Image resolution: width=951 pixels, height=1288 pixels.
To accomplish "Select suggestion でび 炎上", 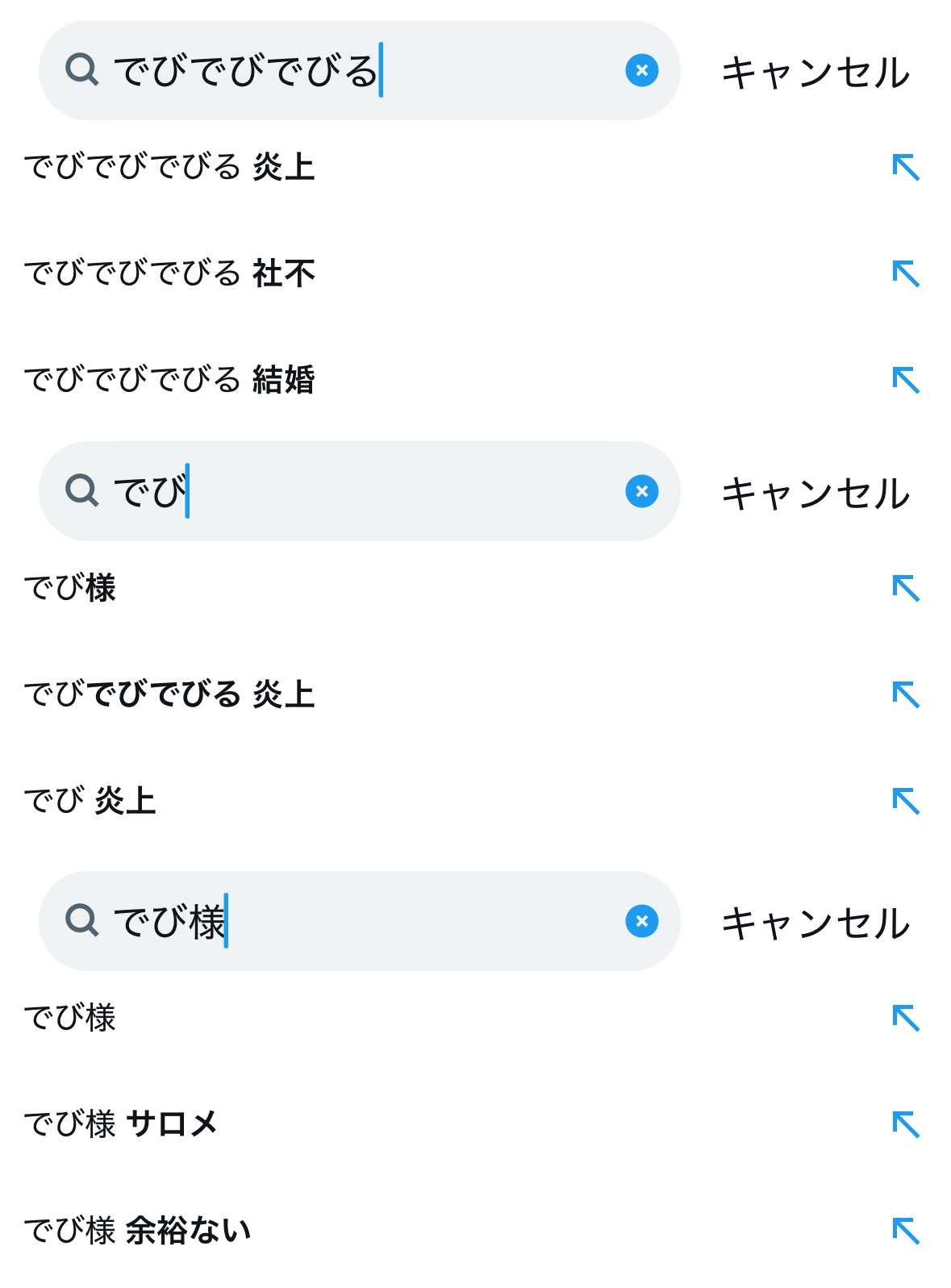I will (90, 801).
